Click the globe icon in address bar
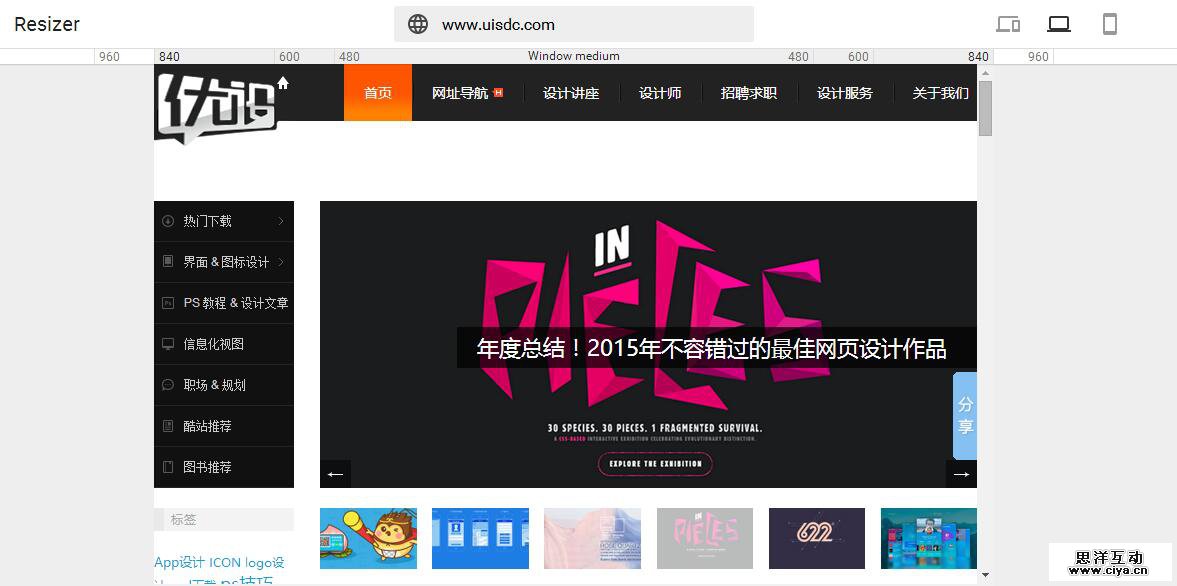Image resolution: width=1177 pixels, height=586 pixels. [418, 25]
